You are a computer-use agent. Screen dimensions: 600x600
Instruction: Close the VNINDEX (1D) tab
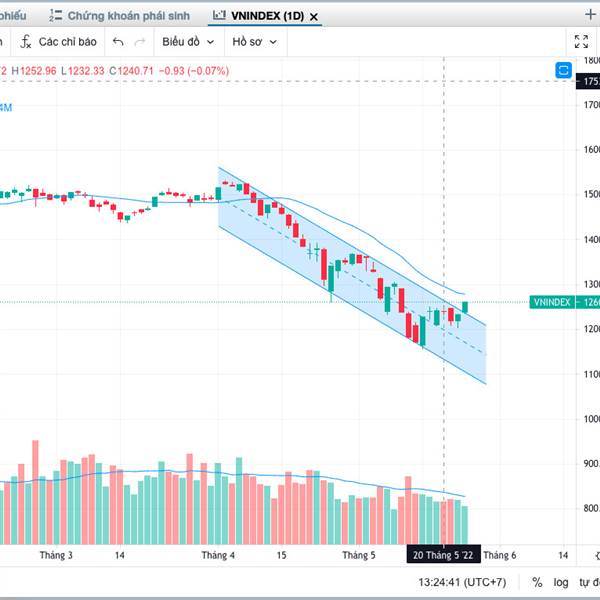click(x=313, y=17)
